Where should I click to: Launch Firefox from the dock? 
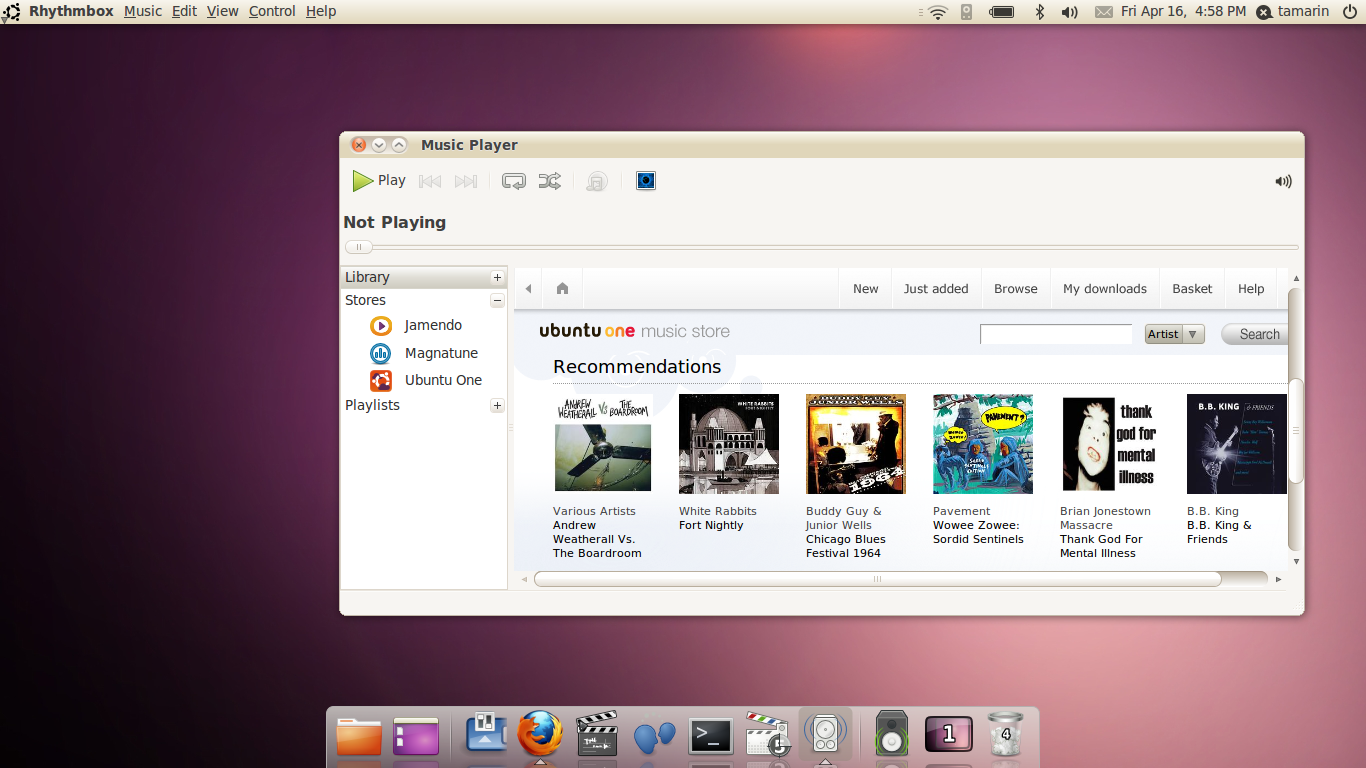point(540,734)
